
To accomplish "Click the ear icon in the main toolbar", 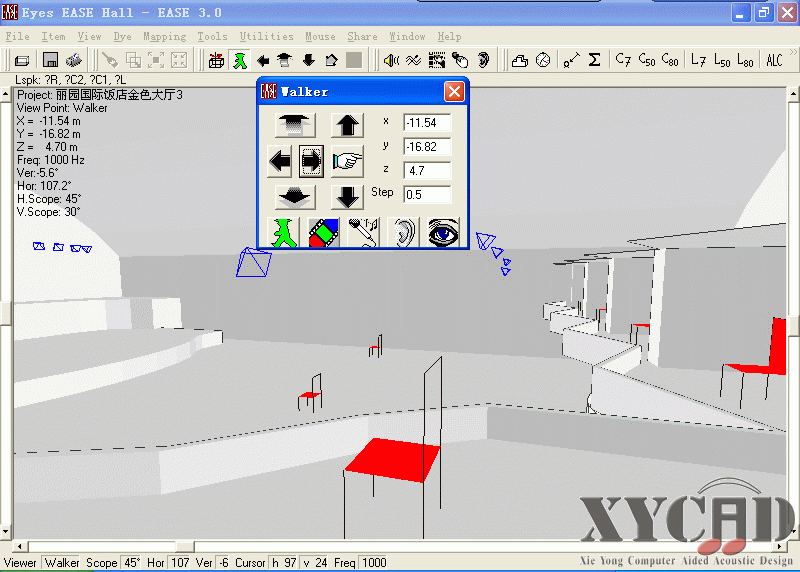I will tap(483, 60).
